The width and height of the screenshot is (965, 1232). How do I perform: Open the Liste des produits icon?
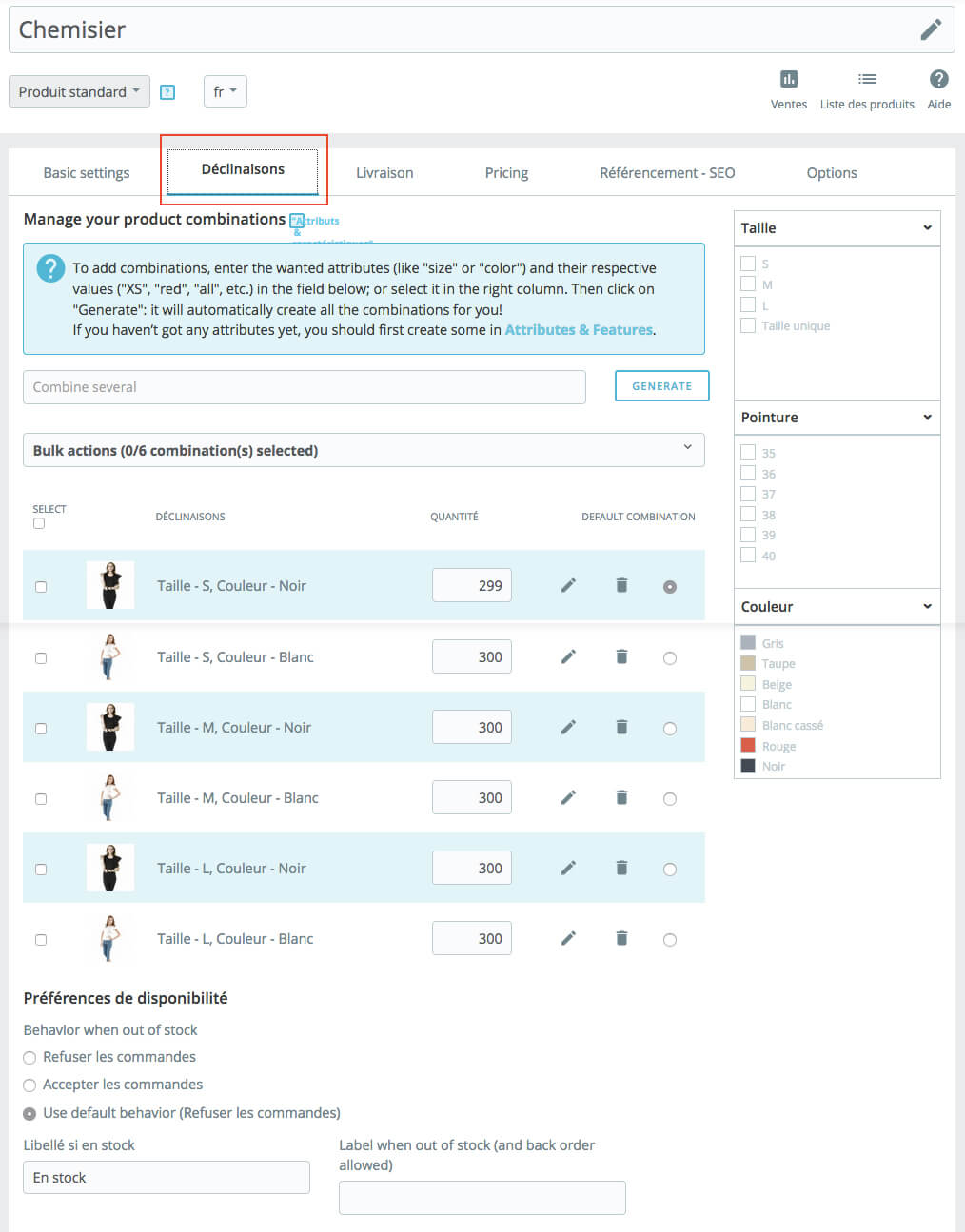[x=866, y=80]
